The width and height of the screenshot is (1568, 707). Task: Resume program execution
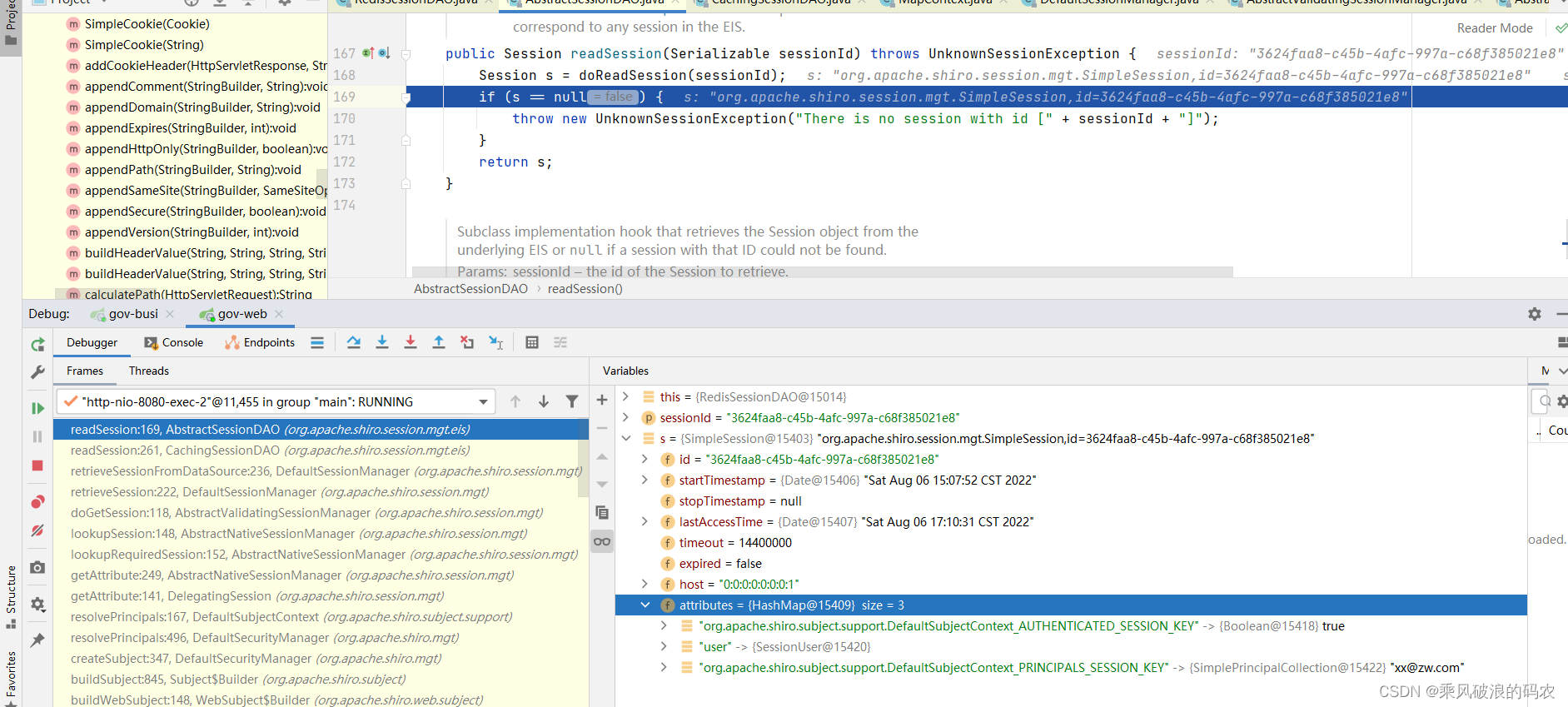pyautogui.click(x=37, y=408)
